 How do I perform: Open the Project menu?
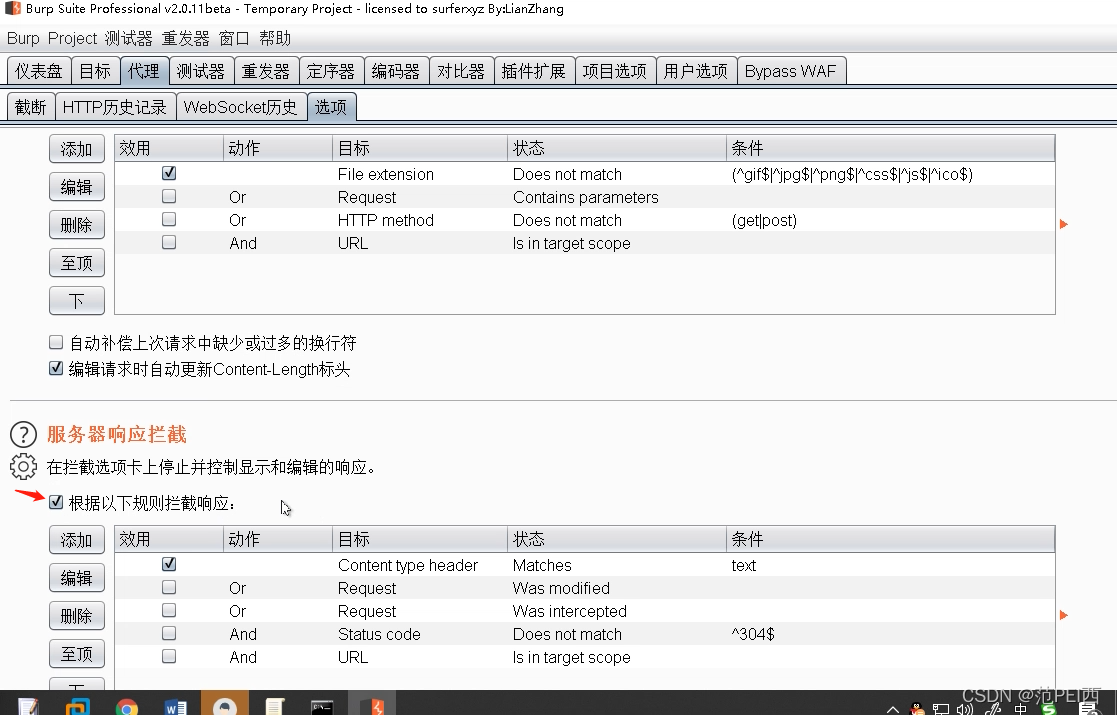pos(72,38)
